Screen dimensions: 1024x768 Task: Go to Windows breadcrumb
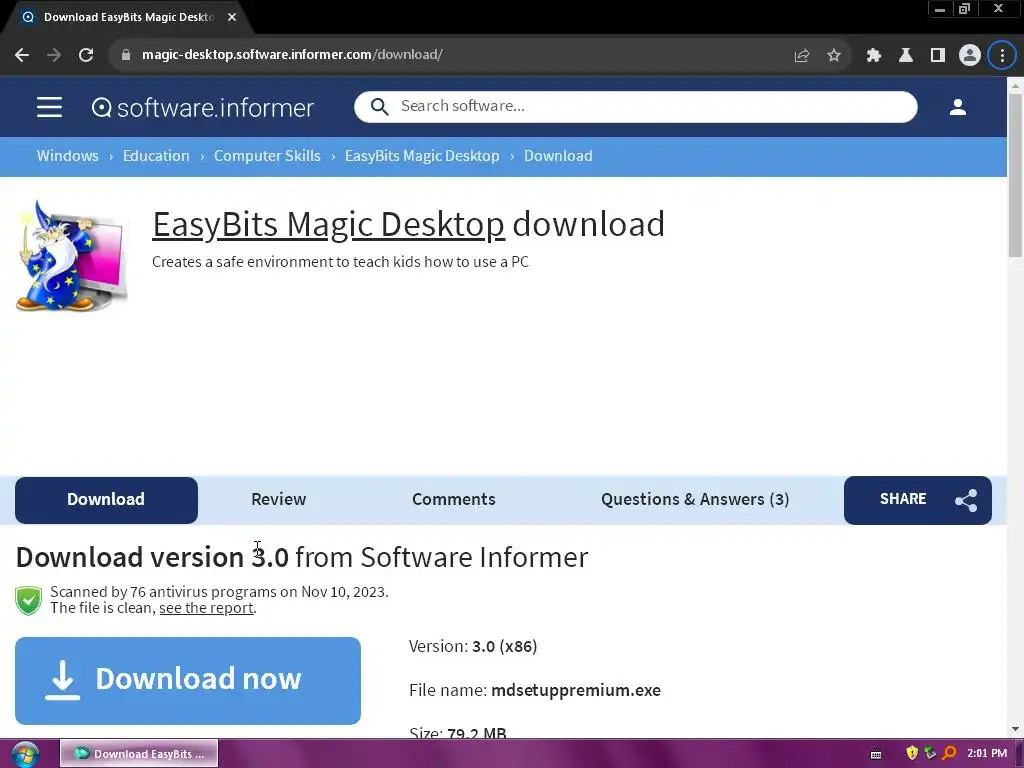click(67, 156)
